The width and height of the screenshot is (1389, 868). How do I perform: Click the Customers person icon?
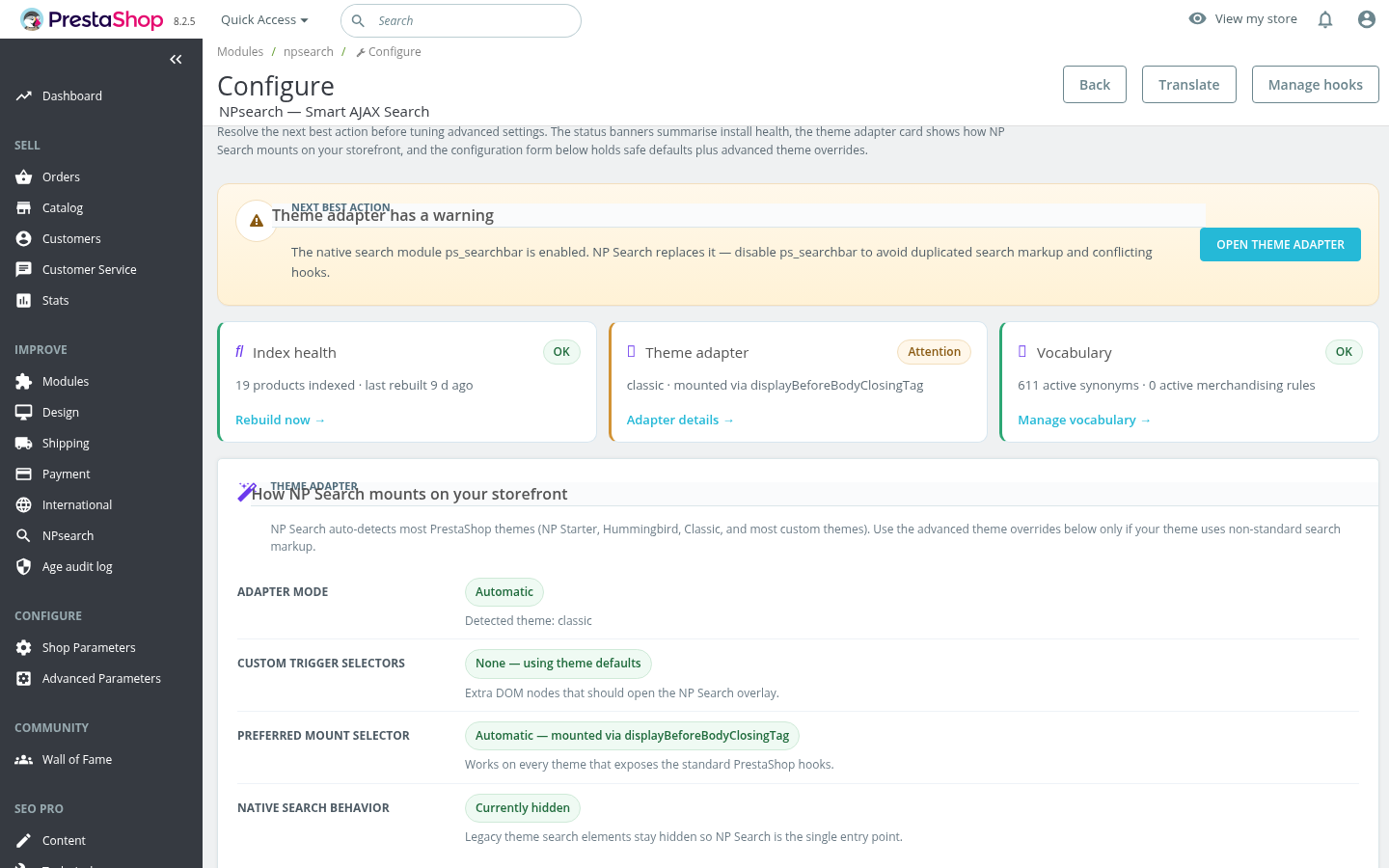tap(24, 238)
